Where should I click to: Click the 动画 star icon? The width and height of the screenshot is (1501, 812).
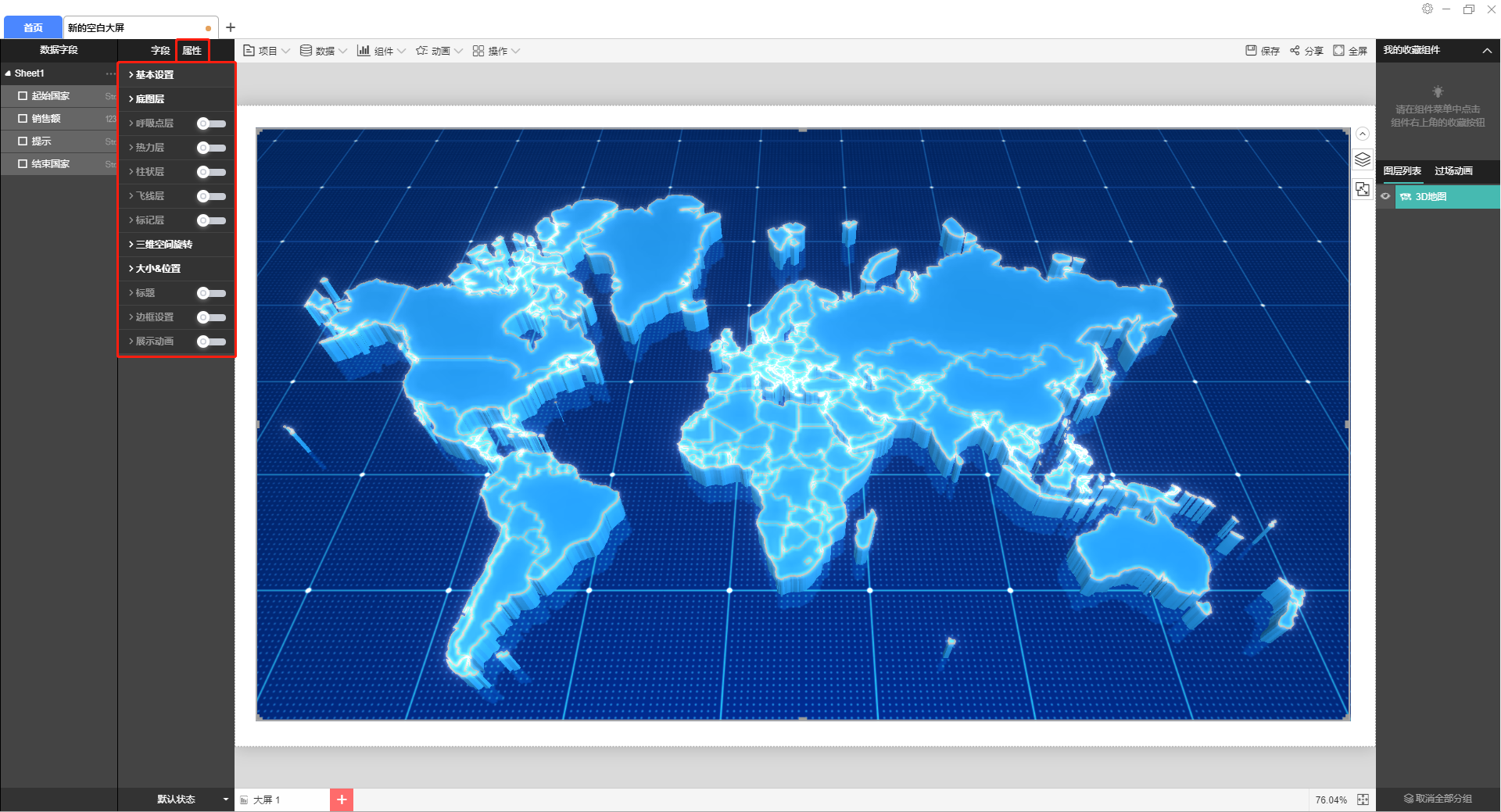point(421,51)
